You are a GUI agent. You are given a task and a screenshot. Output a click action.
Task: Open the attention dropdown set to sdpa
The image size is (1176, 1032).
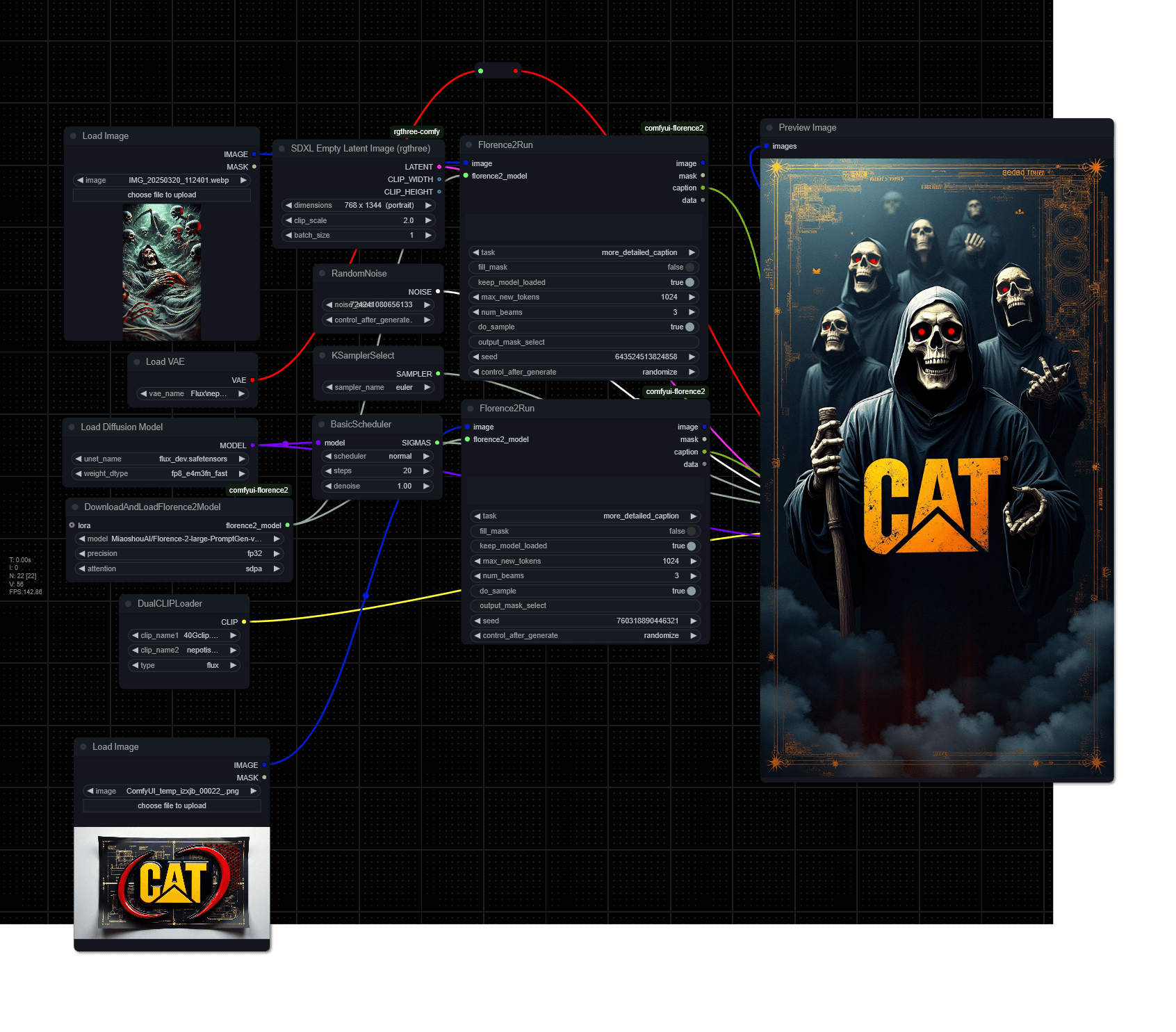[179, 569]
